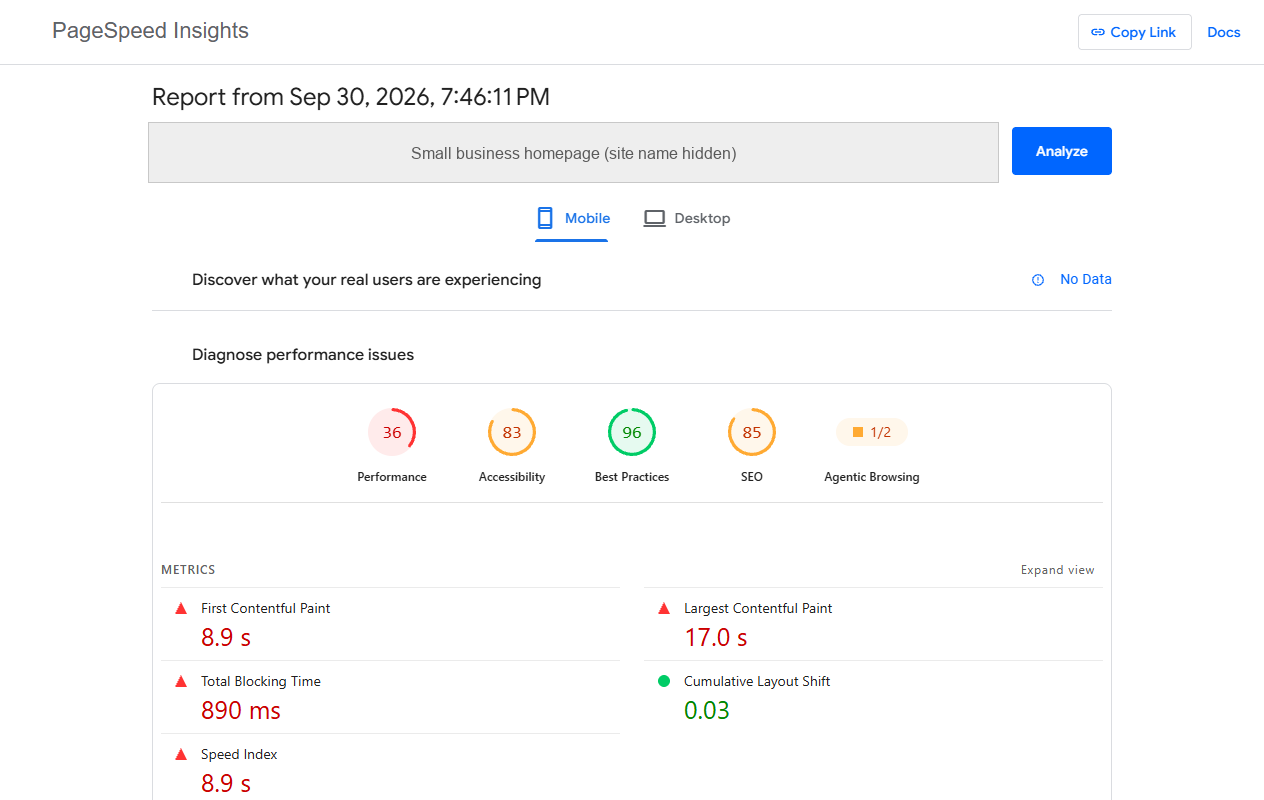The height and width of the screenshot is (800, 1264).
Task: Click Discover what your real users are experiencing
Action: (x=367, y=280)
